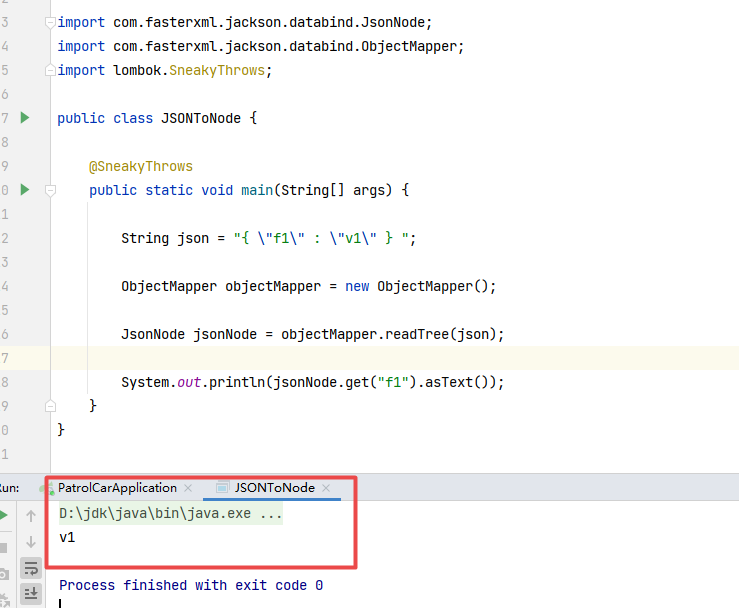Click the 'String json' assignment line
This screenshot has height=608, width=739.
coord(269,238)
